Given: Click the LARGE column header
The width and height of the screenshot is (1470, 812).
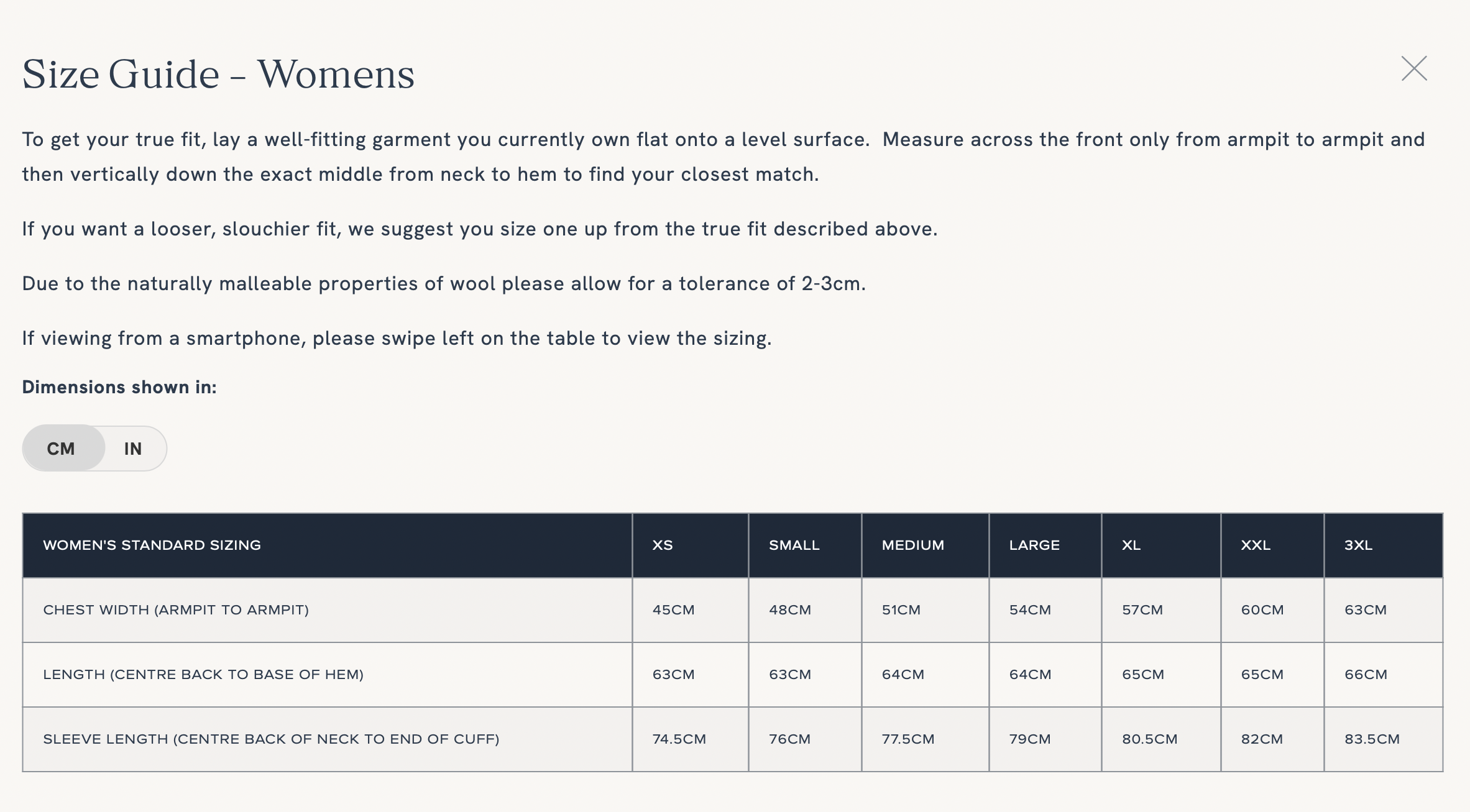Looking at the screenshot, I should tap(1034, 545).
